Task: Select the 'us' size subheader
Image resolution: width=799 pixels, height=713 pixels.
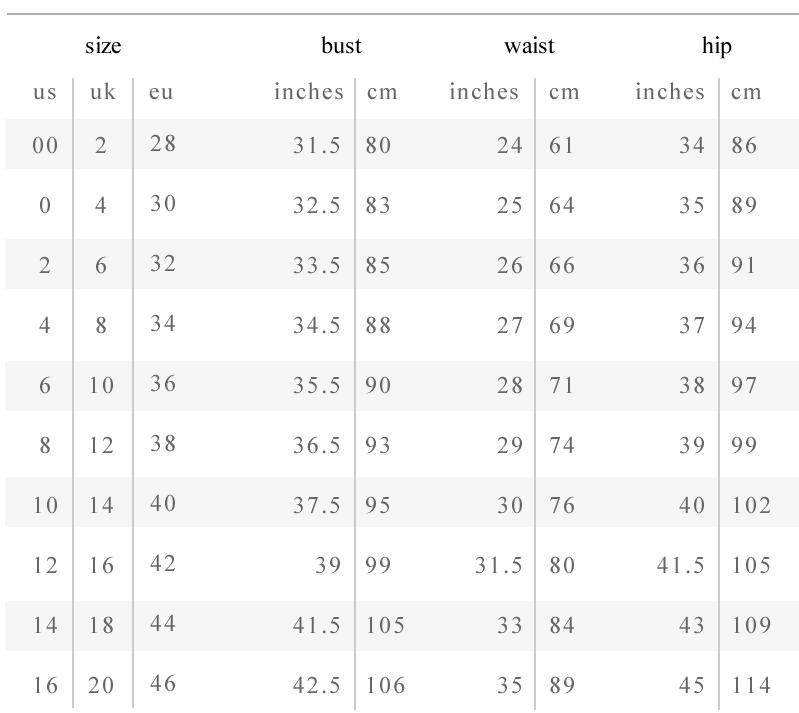Action: click(x=45, y=93)
